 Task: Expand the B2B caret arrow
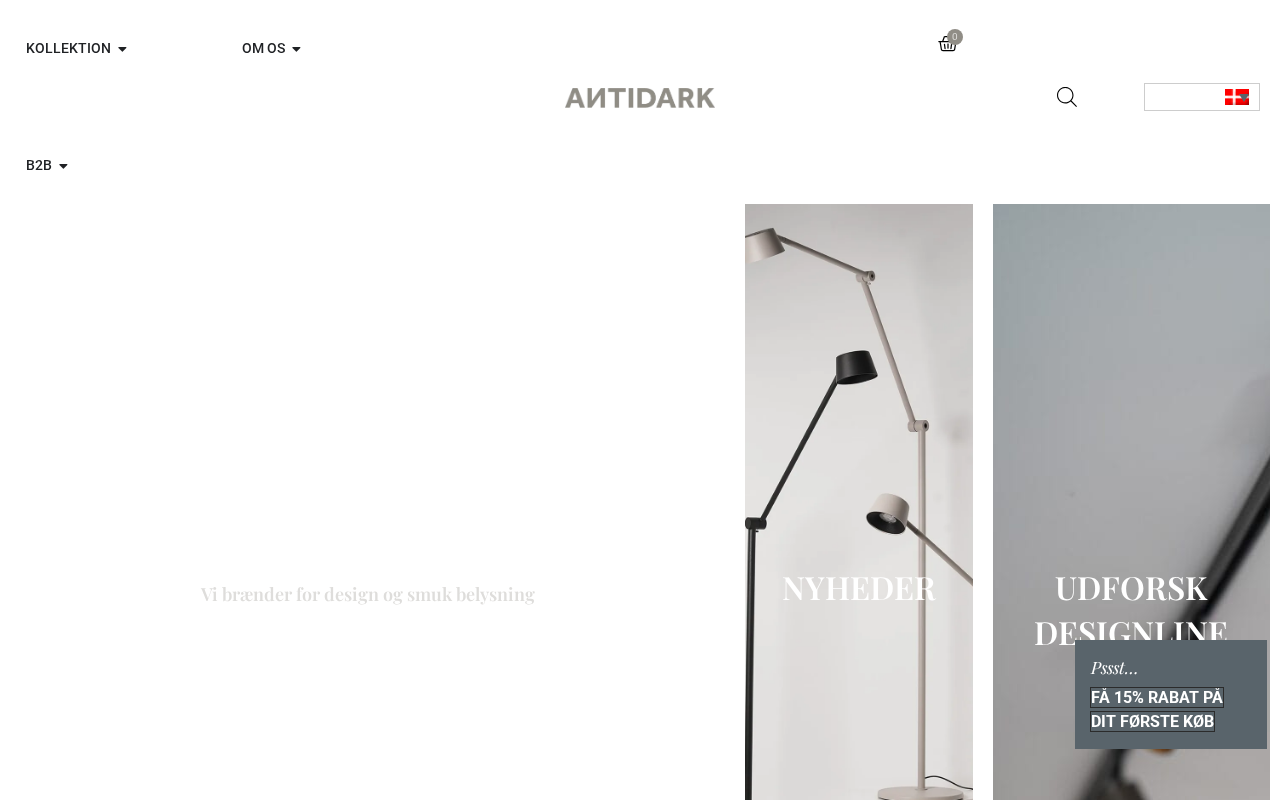pyautogui.click(x=63, y=166)
